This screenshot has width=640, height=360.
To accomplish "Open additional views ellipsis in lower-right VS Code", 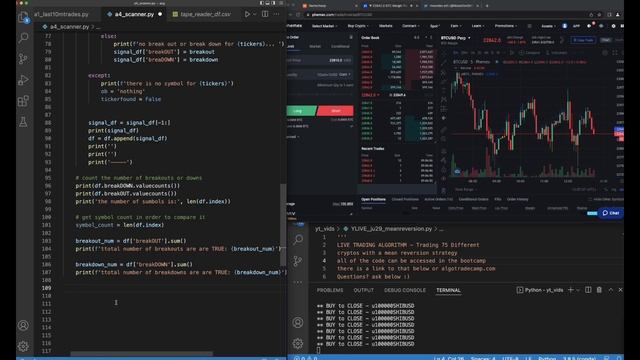I will point(298,282).
